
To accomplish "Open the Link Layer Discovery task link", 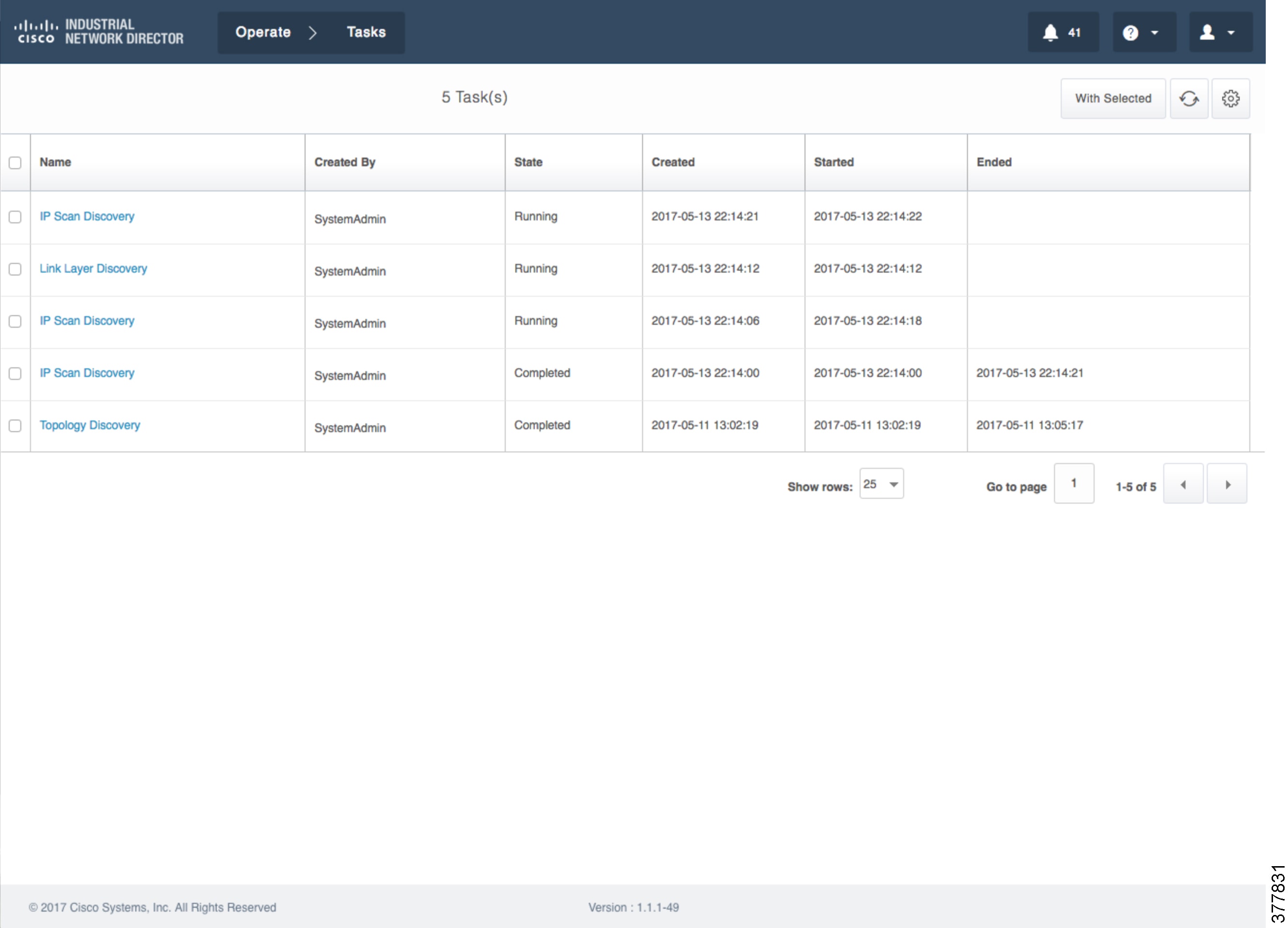I will 93,268.
